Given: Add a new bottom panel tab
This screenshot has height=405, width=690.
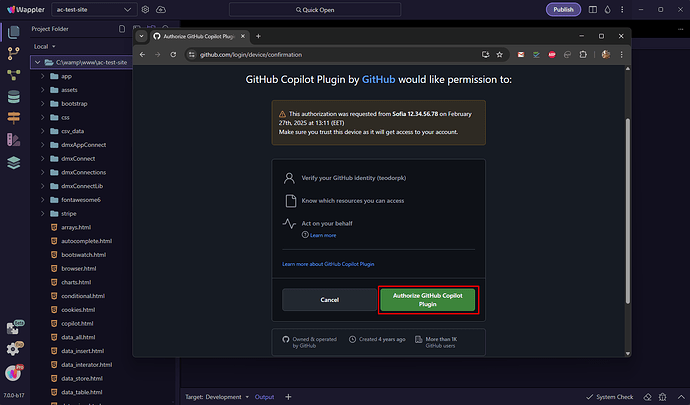Looking at the screenshot, I should pos(288,397).
